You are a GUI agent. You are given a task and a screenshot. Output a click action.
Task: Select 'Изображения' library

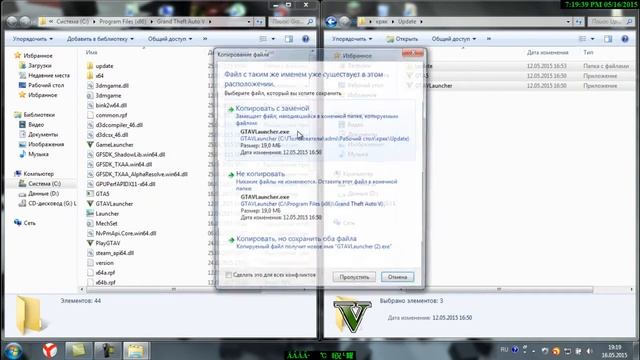coord(46,144)
